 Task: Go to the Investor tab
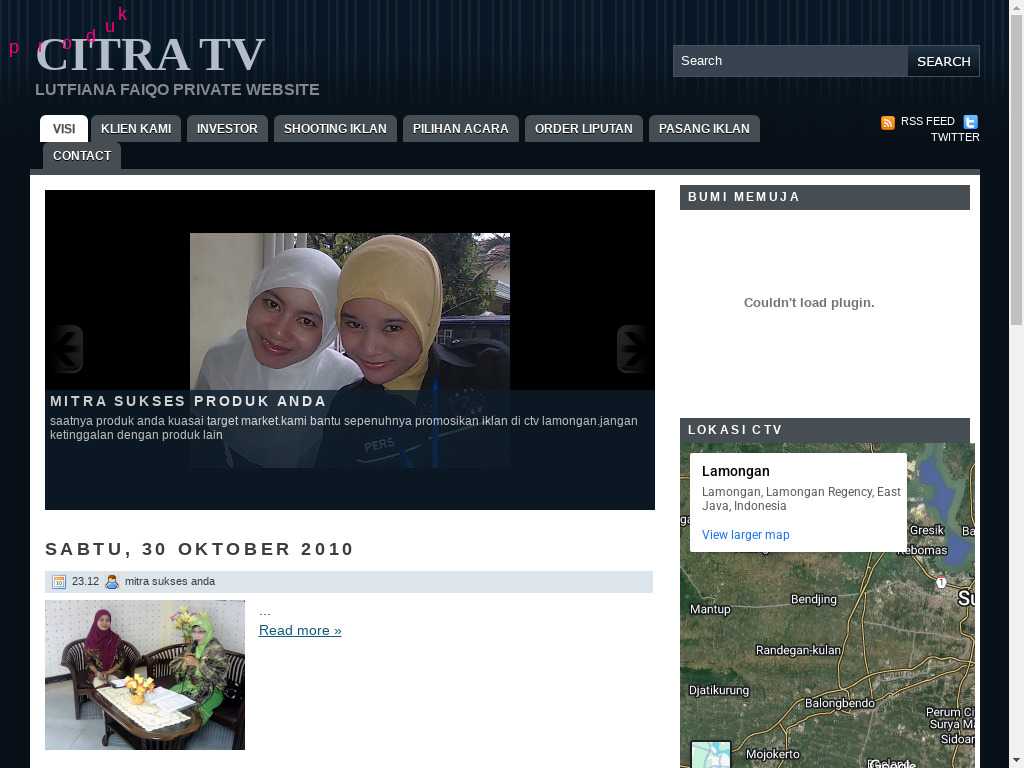[227, 129]
